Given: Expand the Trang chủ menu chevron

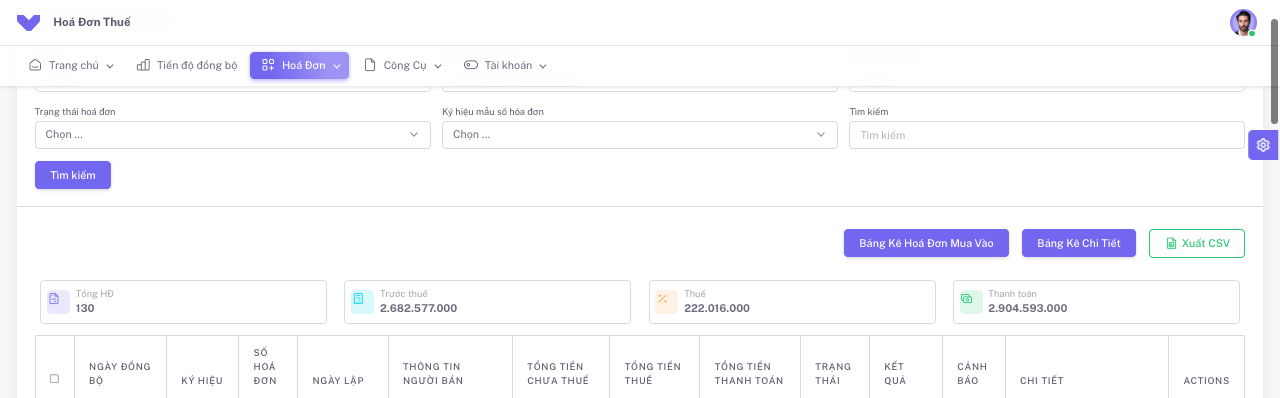Looking at the screenshot, I should pyautogui.click(x=110, y=66).
